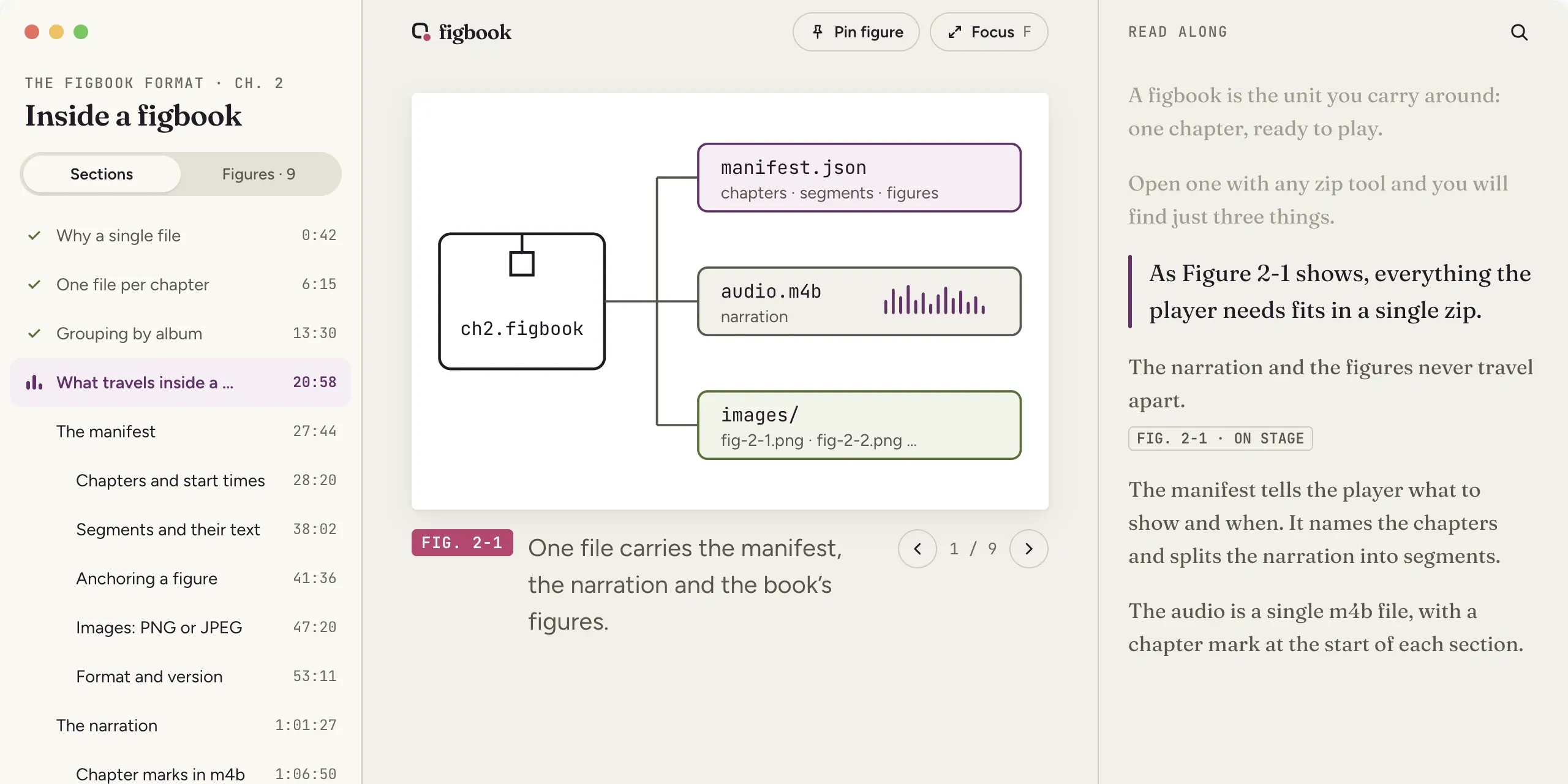Click checkmark beside Why a single file
The height and width of the screenshot is (784, 1568).
[34, 235]
